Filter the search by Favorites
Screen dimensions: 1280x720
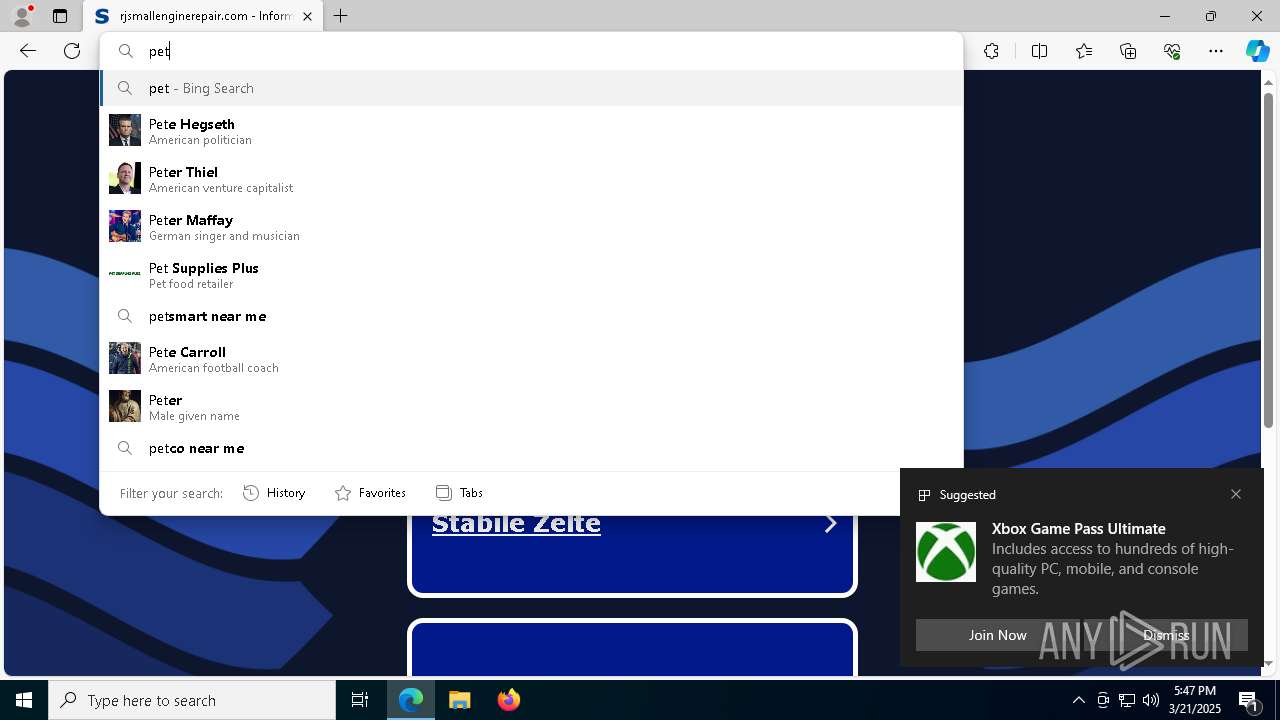coord(370,493)
